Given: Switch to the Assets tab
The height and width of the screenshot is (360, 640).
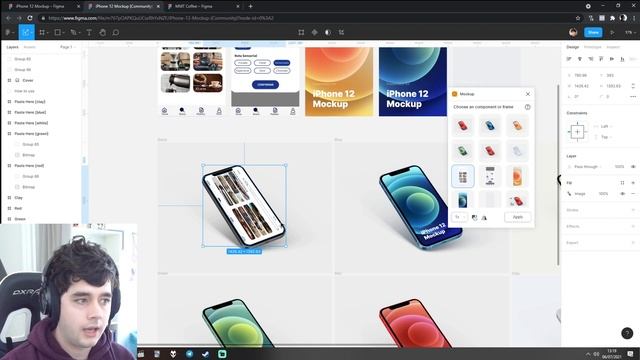Looking at the screenshot, I should pyautogui.click(x=29, y=47).
